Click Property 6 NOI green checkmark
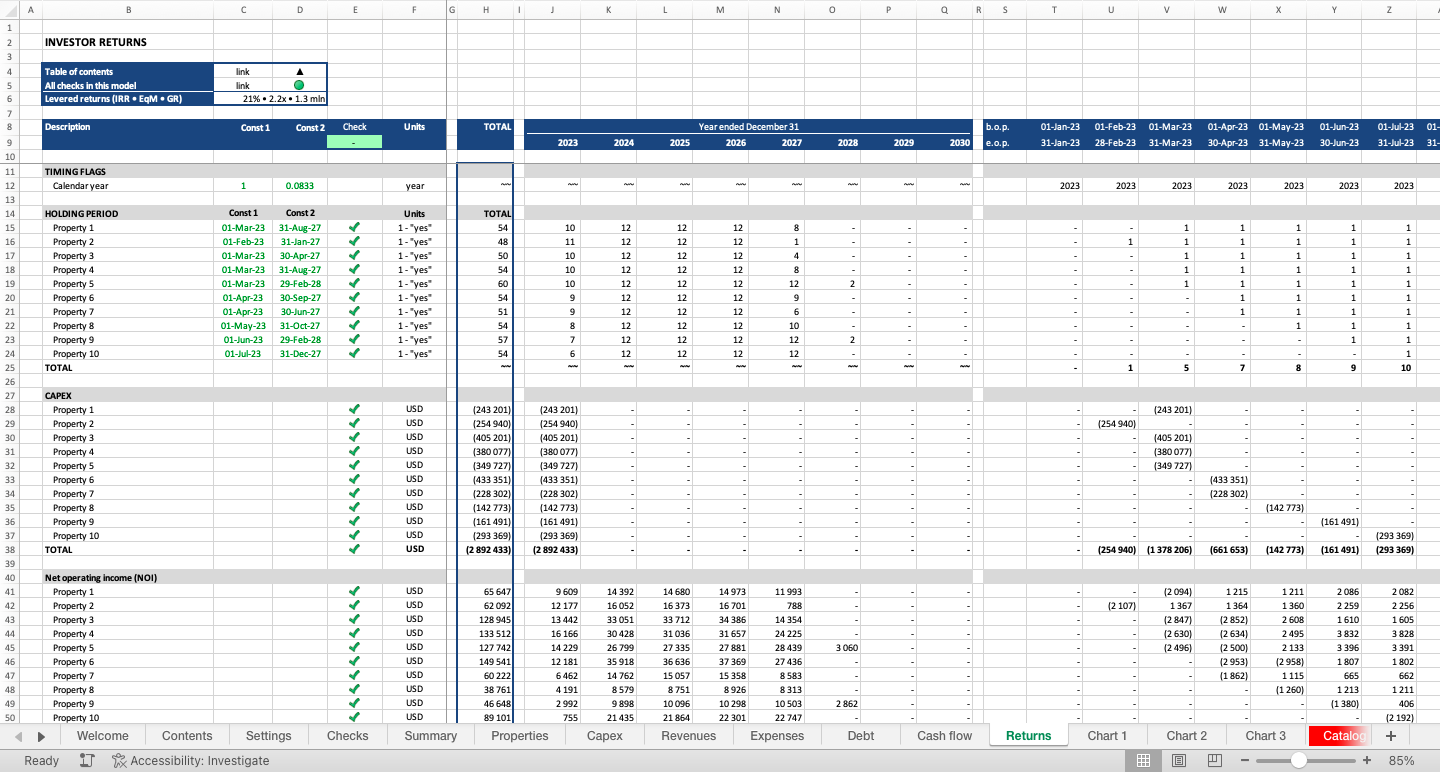 (x=354, y=662)
